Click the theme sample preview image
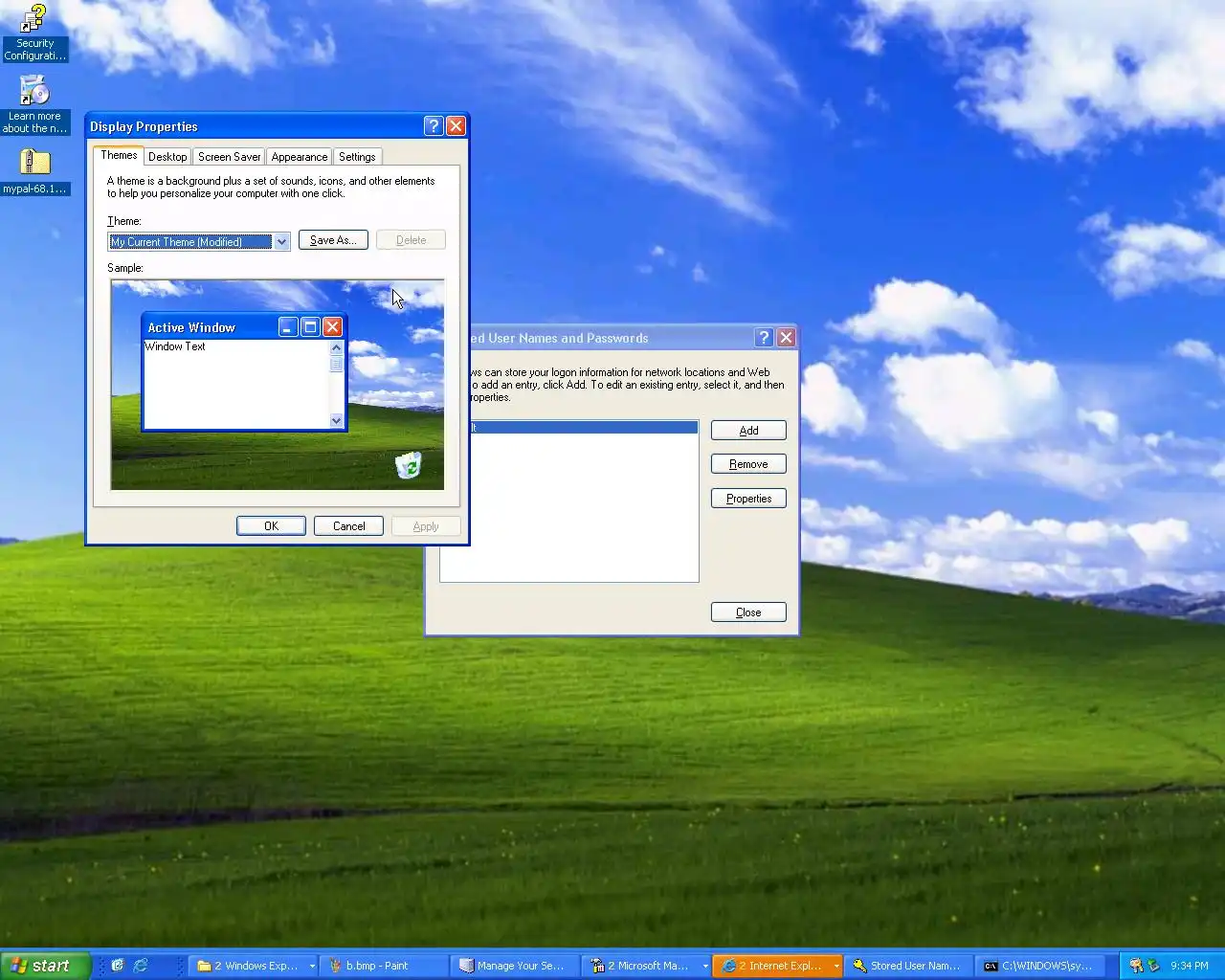The height and width of the screenshot is (980, 1225). [x=278, y=385]
